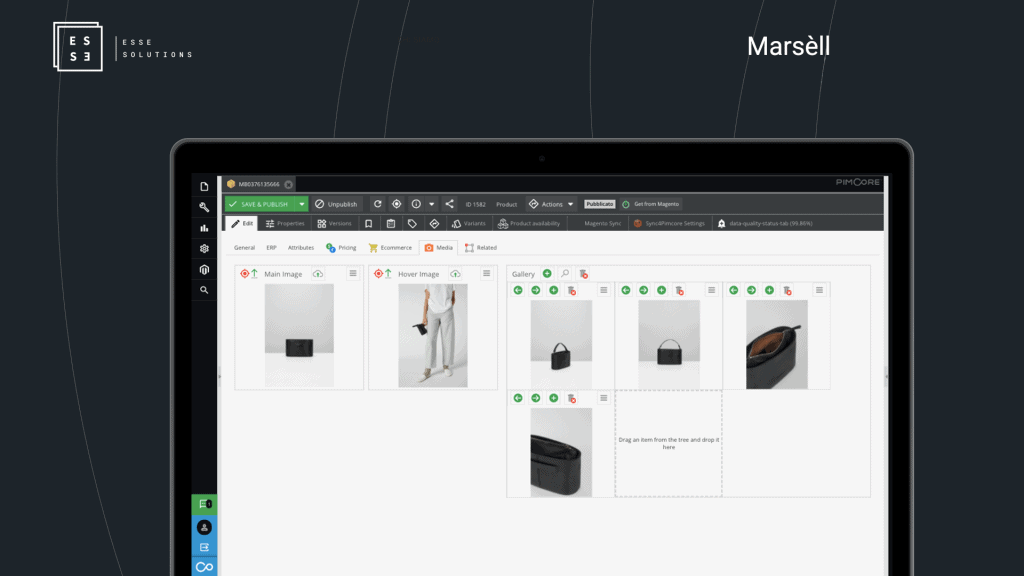Click the Main Image red target icon

[245, 274]
